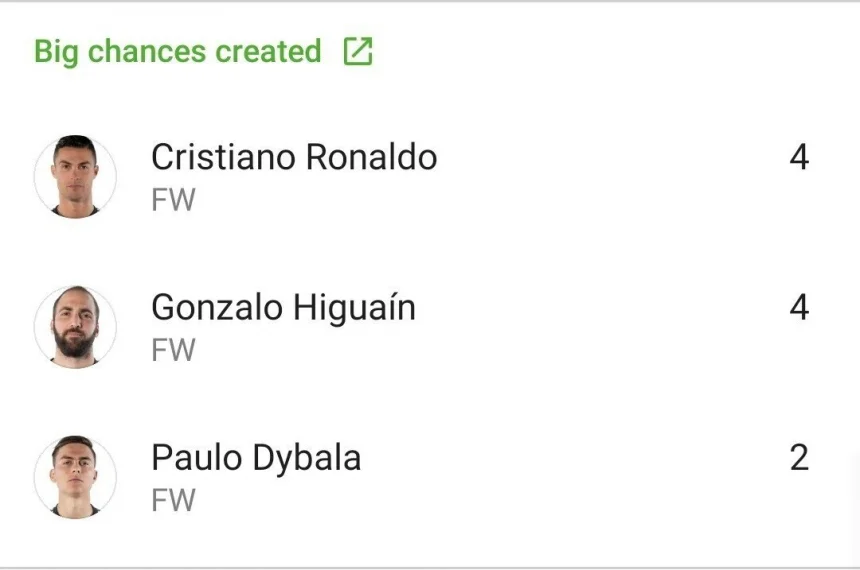Screen dimensions: 860x570
Task: Open the surname Dybala text
Action: [x=306, y=458]
